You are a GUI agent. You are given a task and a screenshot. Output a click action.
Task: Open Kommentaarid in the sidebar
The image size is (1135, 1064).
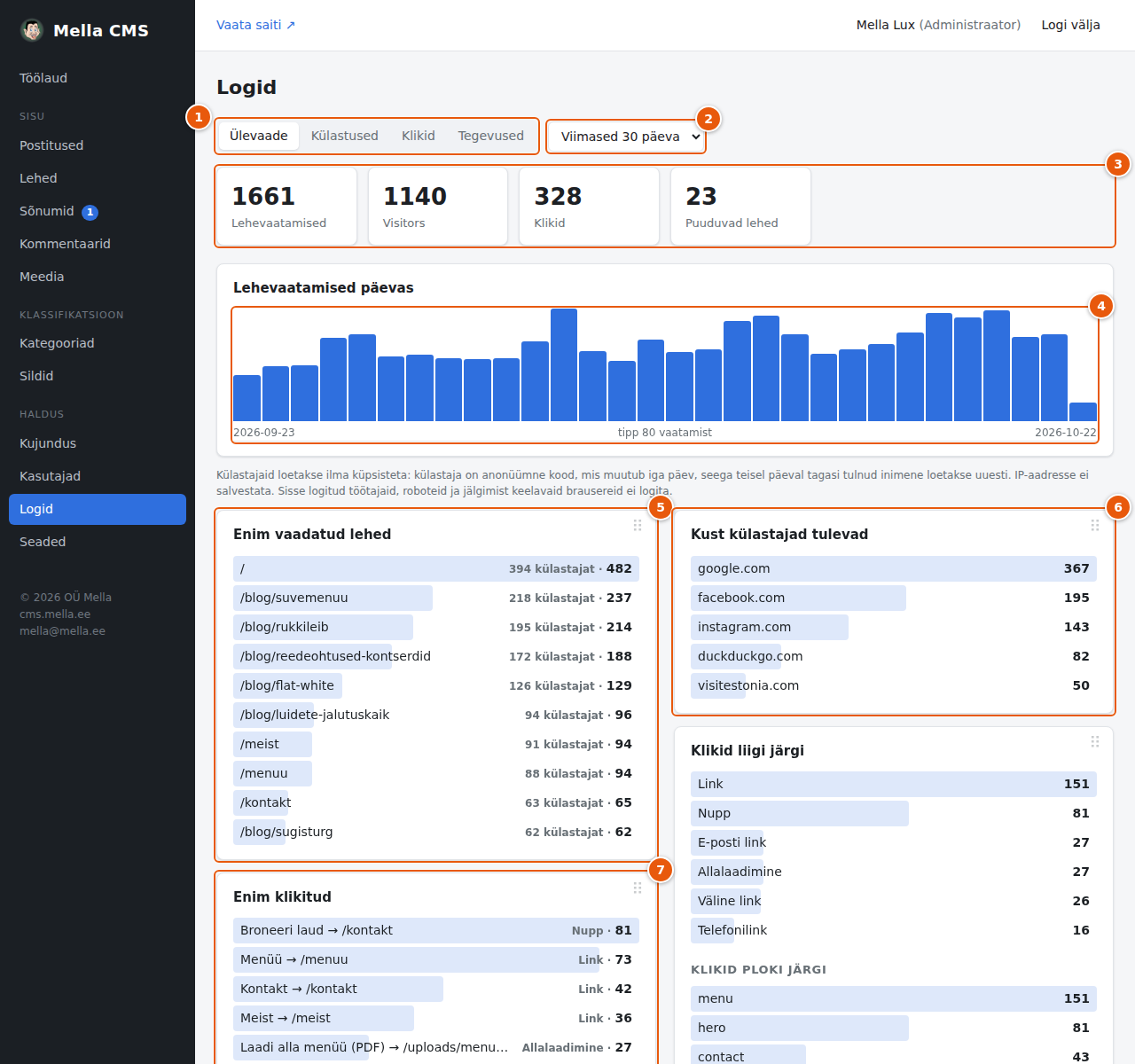98,244
